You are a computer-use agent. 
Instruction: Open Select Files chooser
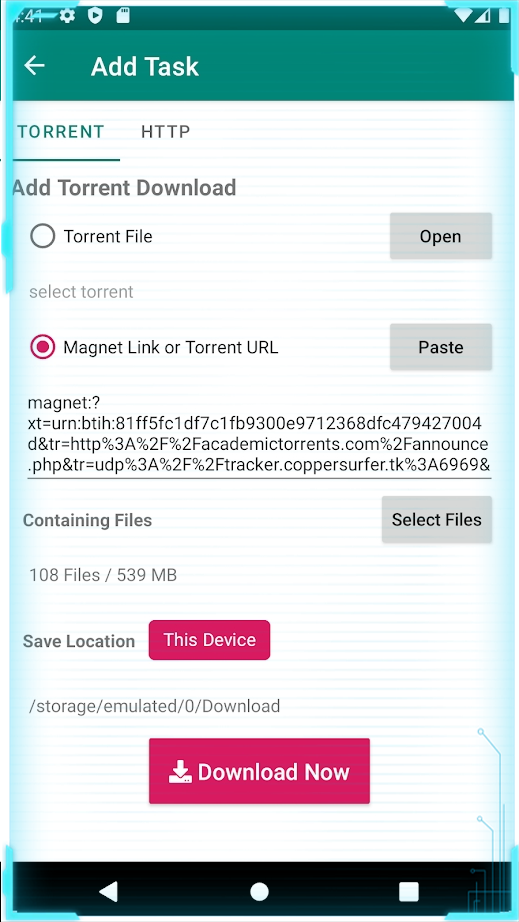tap(437, 520)
